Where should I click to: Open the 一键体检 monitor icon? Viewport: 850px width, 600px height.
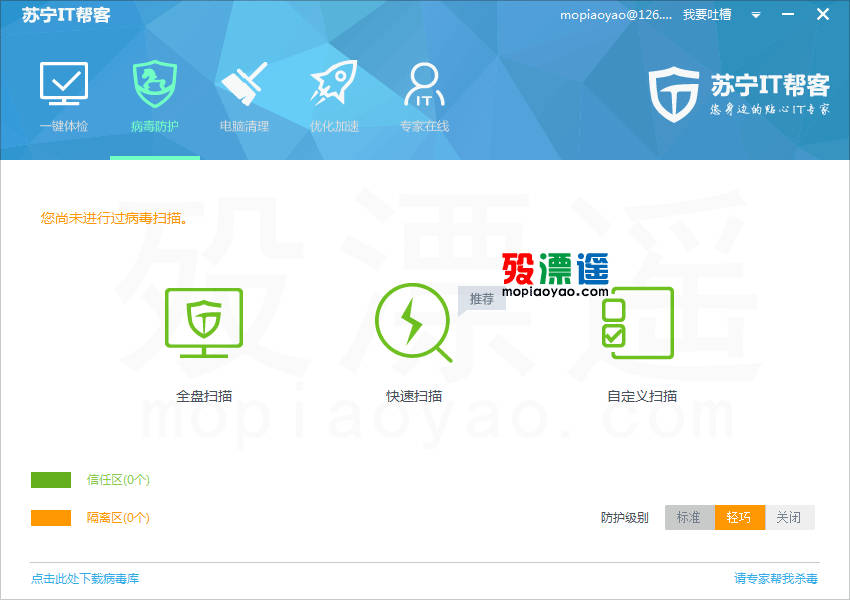(x=64, y=83)
